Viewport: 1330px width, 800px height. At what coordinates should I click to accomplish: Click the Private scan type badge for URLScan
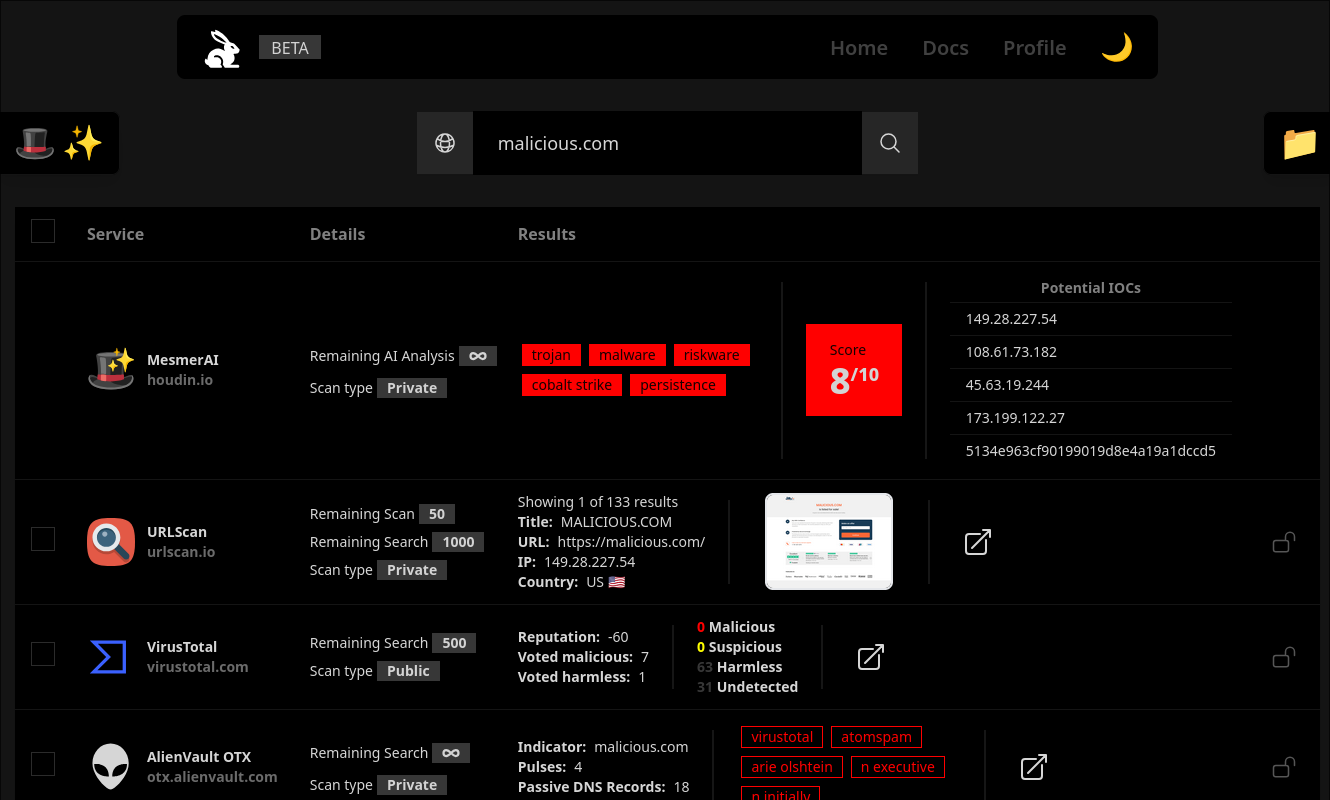point(412,570)
